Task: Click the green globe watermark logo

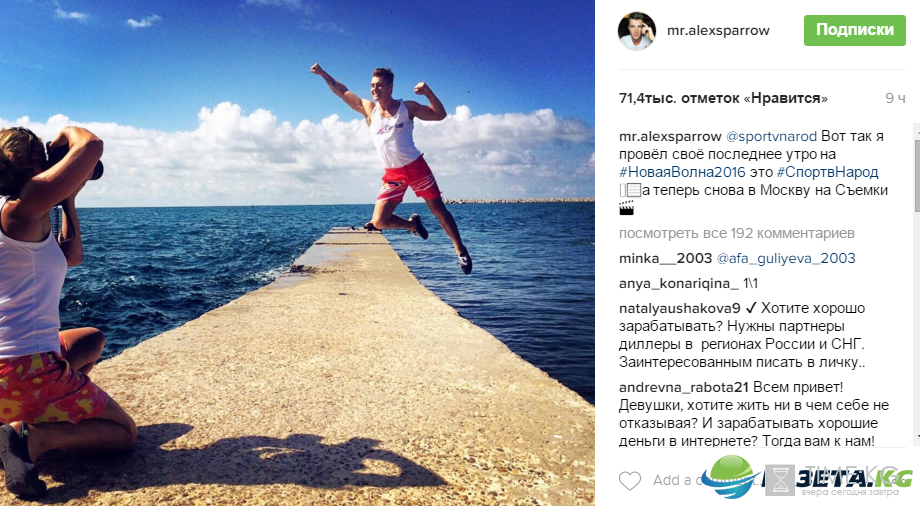Action: pyautogui.click(x=729, y=477)
